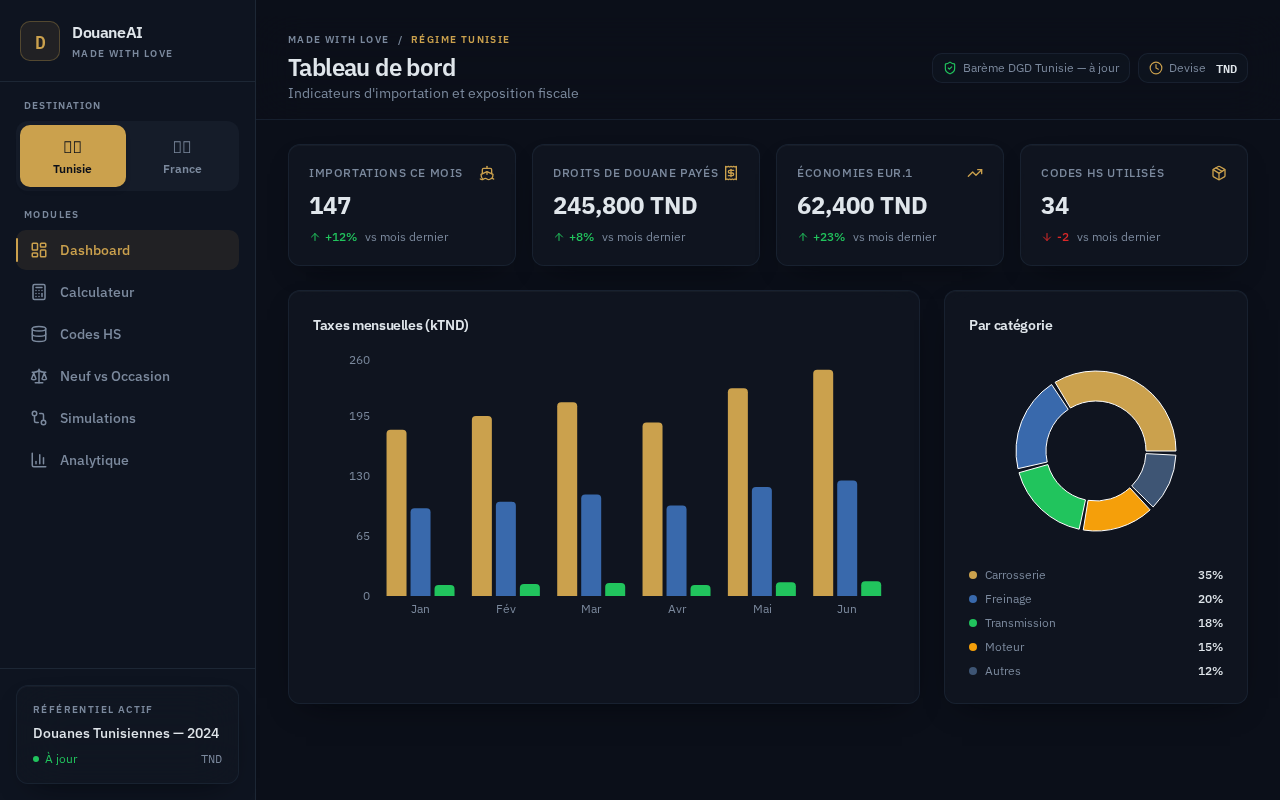Click the Freinage legend label
Screen dimensions: 1280x800
pos(1008,599)
